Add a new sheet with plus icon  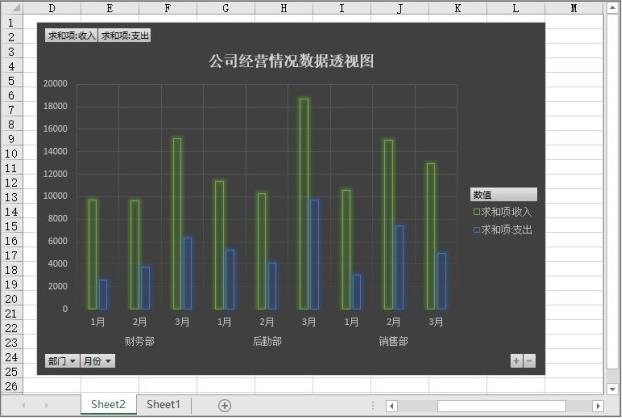point(225,405)
